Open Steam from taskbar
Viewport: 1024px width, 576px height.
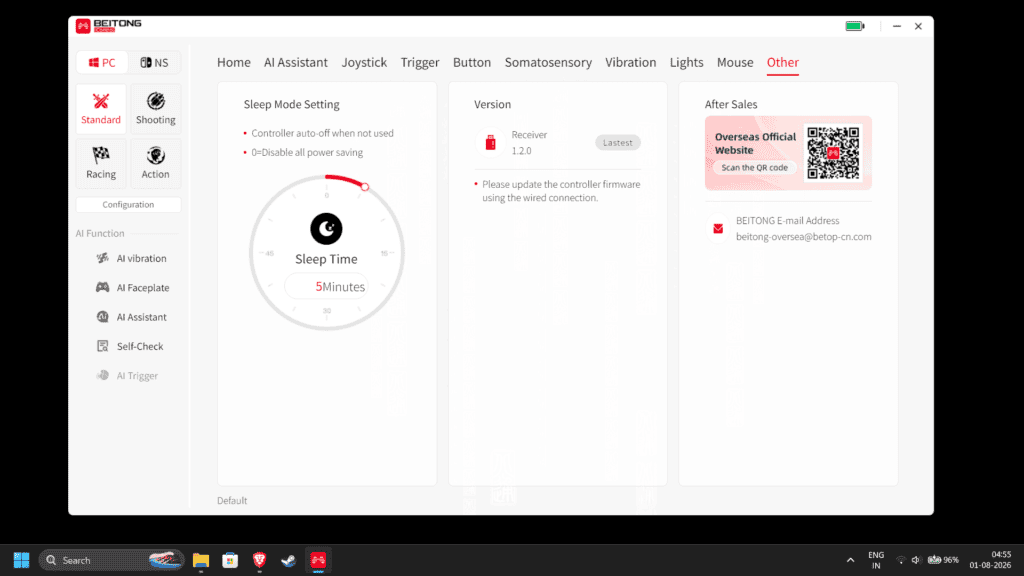tap(289, 560)
